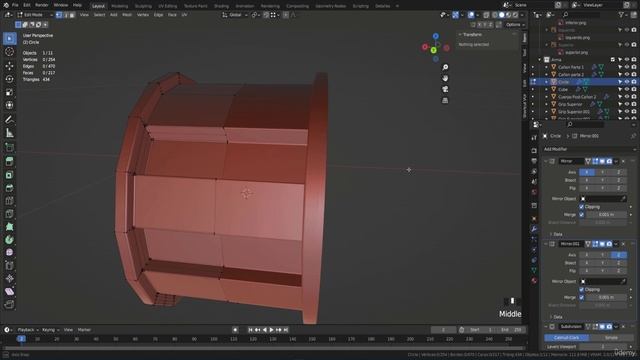The width and height of the screenshot is (640, 360).
Task: Click the timeline play button
Action: 271,330
